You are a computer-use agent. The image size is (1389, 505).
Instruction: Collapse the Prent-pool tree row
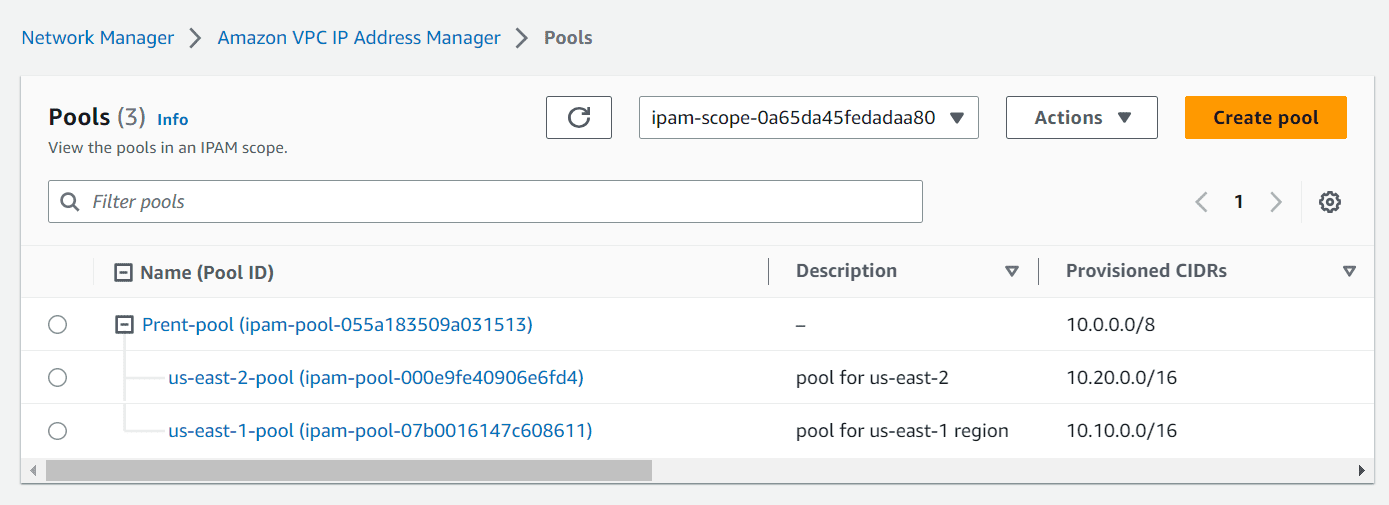click(124, 324)
